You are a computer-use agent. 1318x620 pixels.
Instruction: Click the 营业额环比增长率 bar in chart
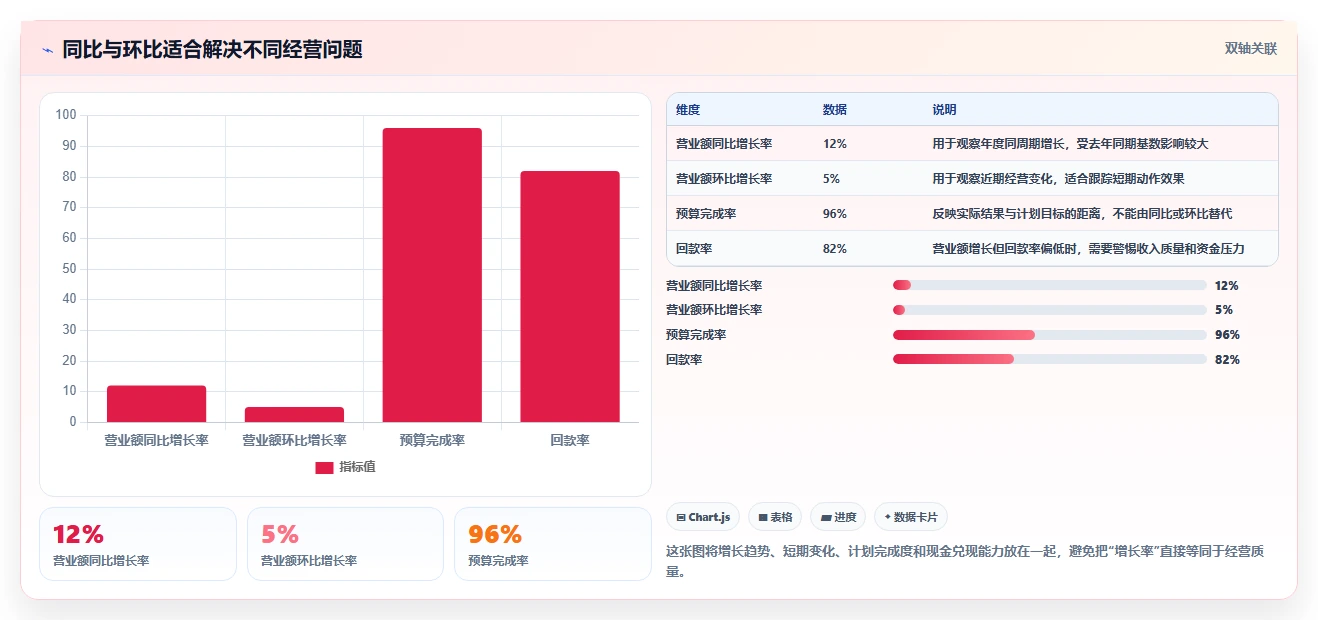[294, 414]
